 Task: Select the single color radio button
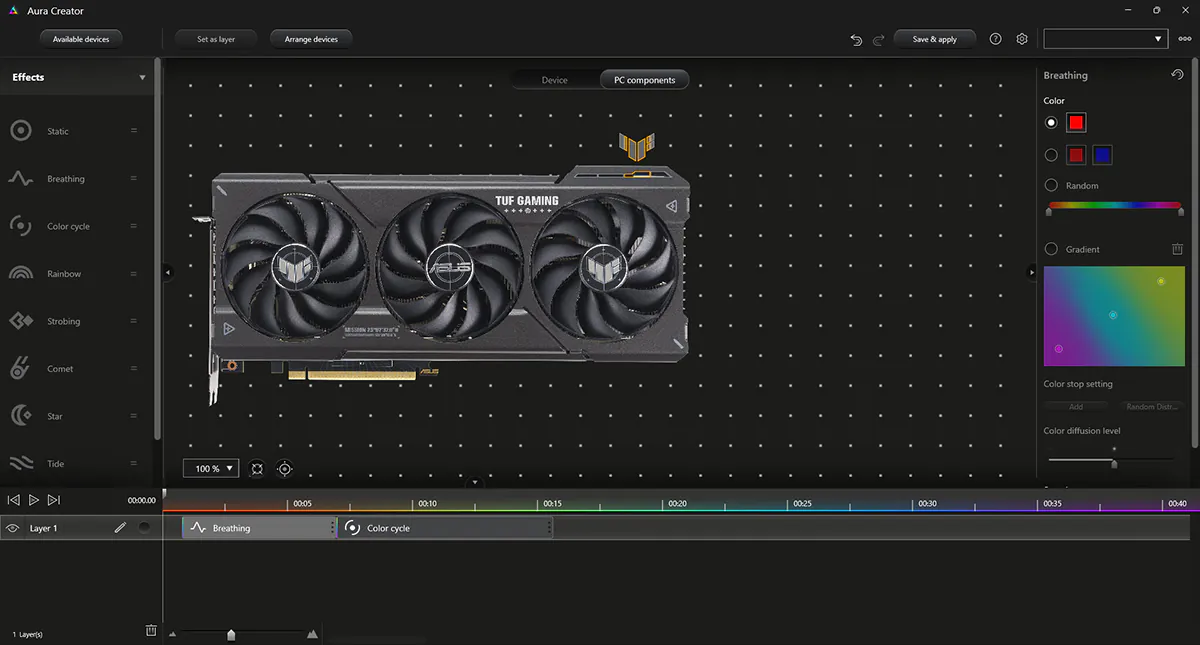click(1051, 123)
